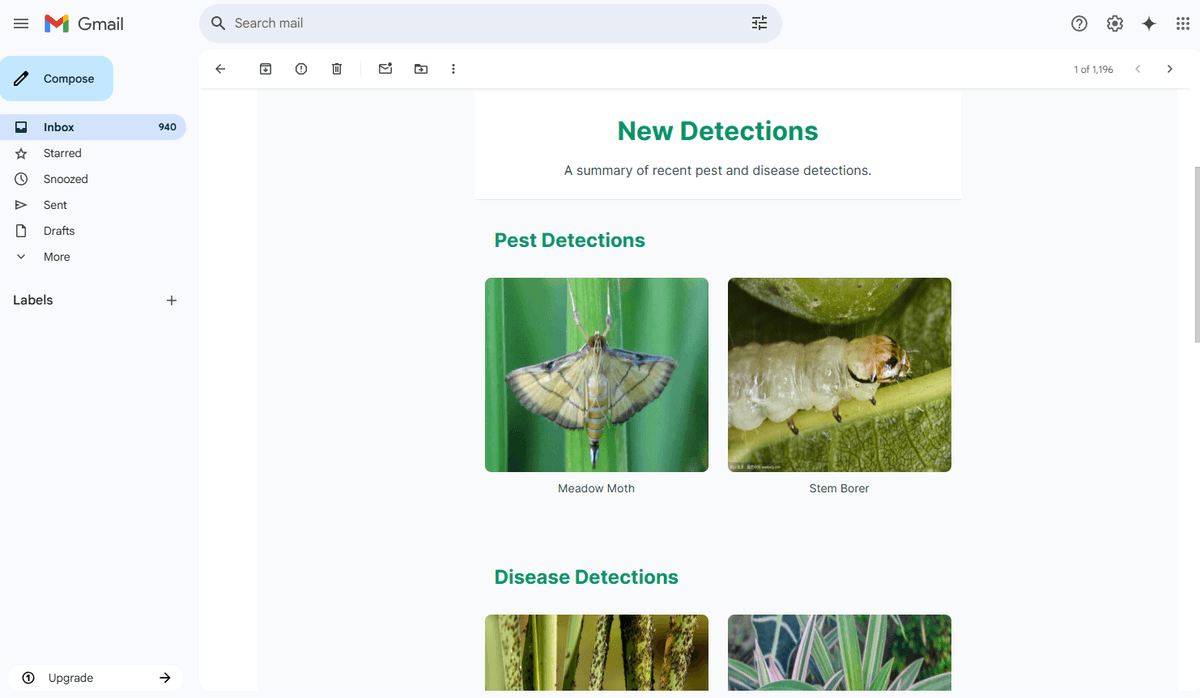The width and height of the screenshot is (1200, 698).
Task: Toggle the main menu hamburger
Action: pyautogui.click(x=21, y=24)
